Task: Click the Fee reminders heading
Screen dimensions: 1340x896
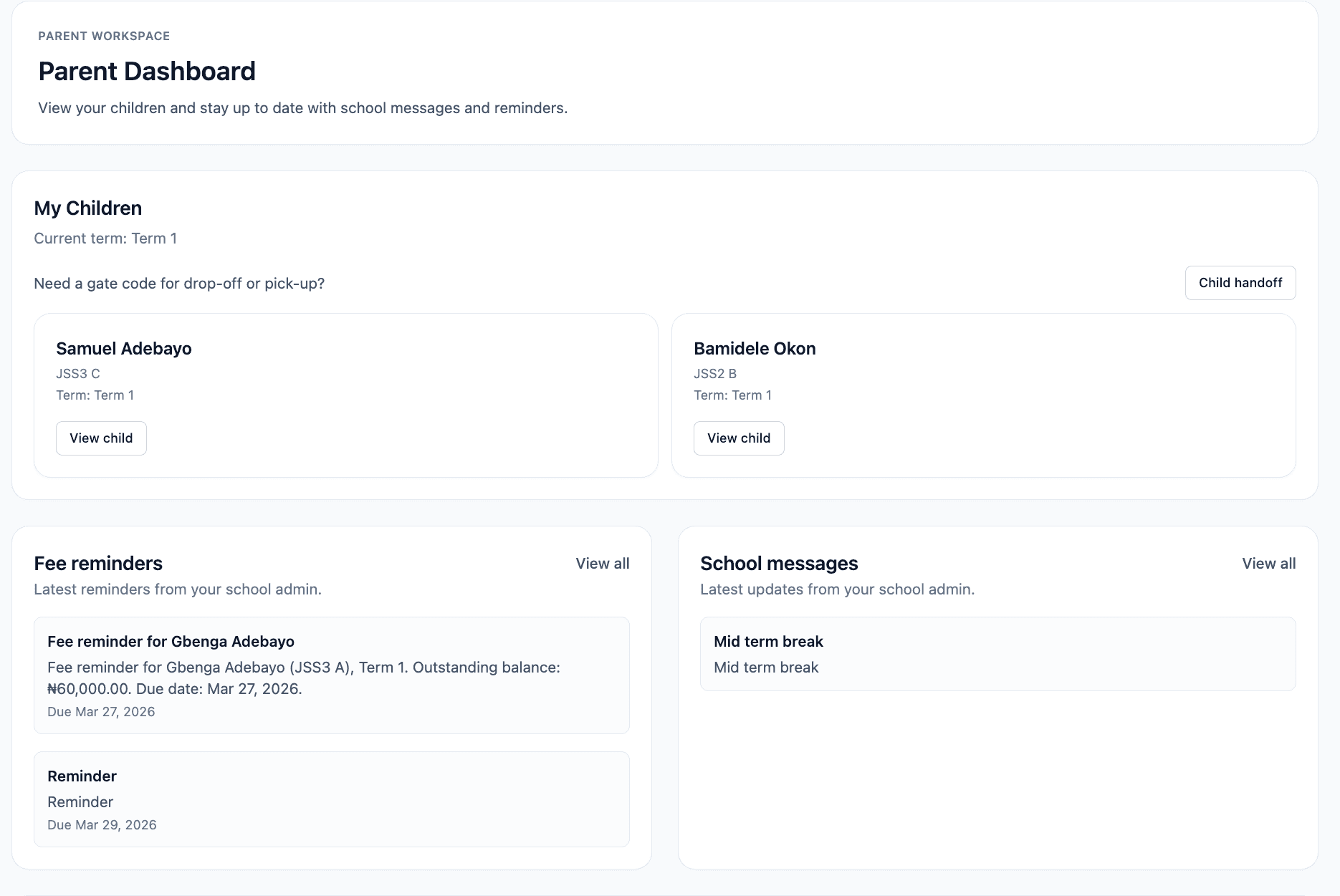Action: click(x=98, y=563)
